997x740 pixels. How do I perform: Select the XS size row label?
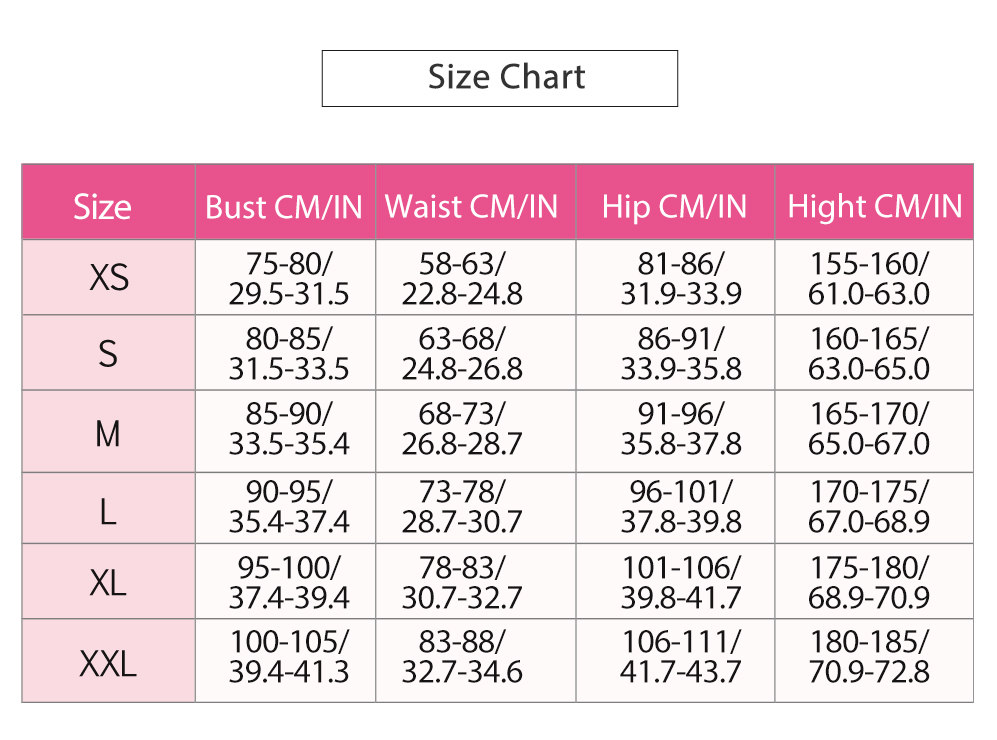click(x=109, y=277)
